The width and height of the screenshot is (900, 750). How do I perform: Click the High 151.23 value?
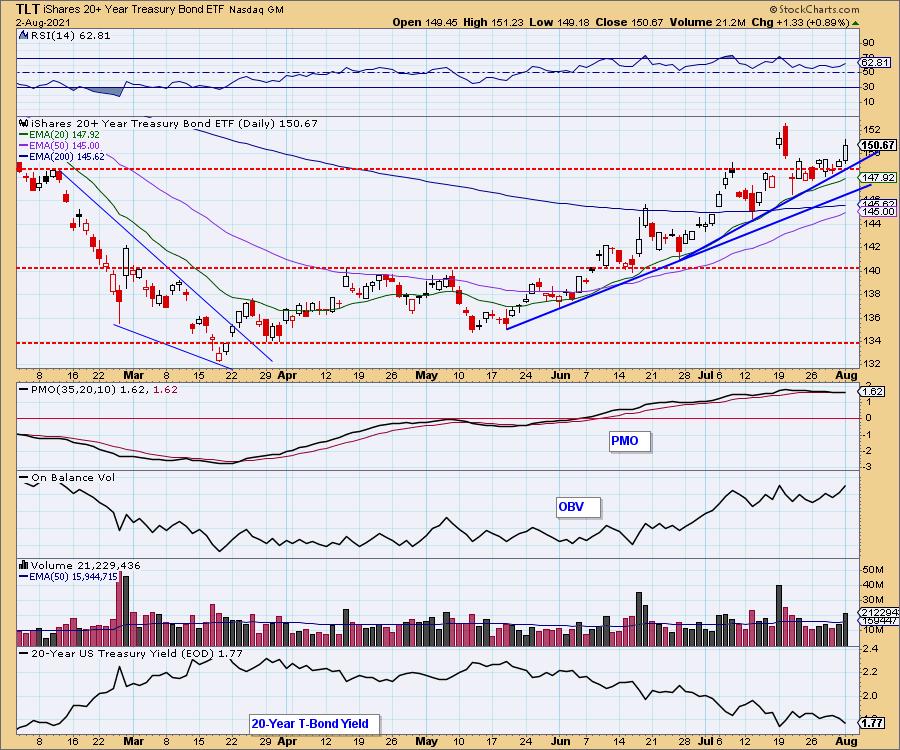pos(492,22)
